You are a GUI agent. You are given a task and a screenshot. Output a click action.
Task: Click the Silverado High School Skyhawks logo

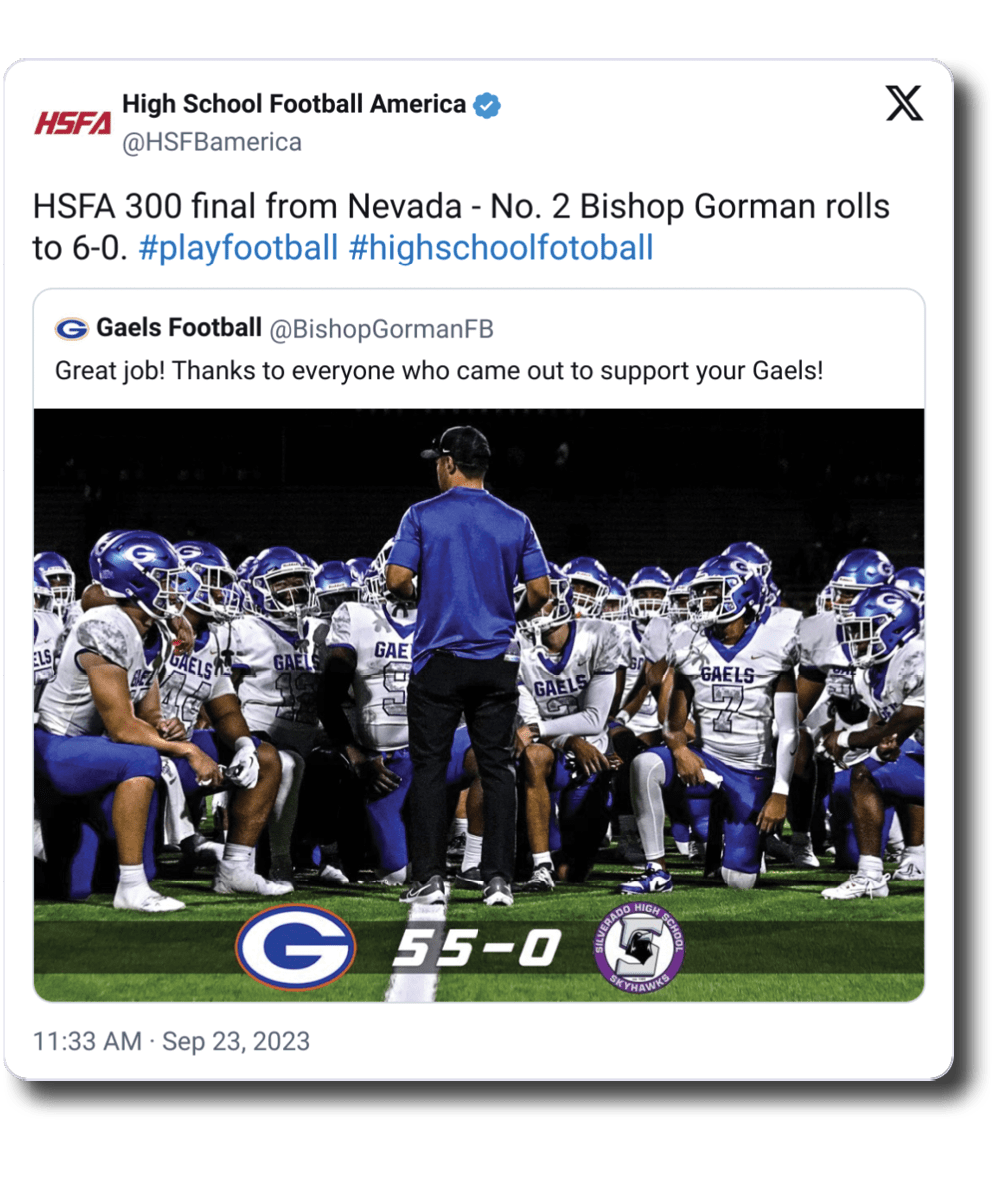click(x=640, y=947)
